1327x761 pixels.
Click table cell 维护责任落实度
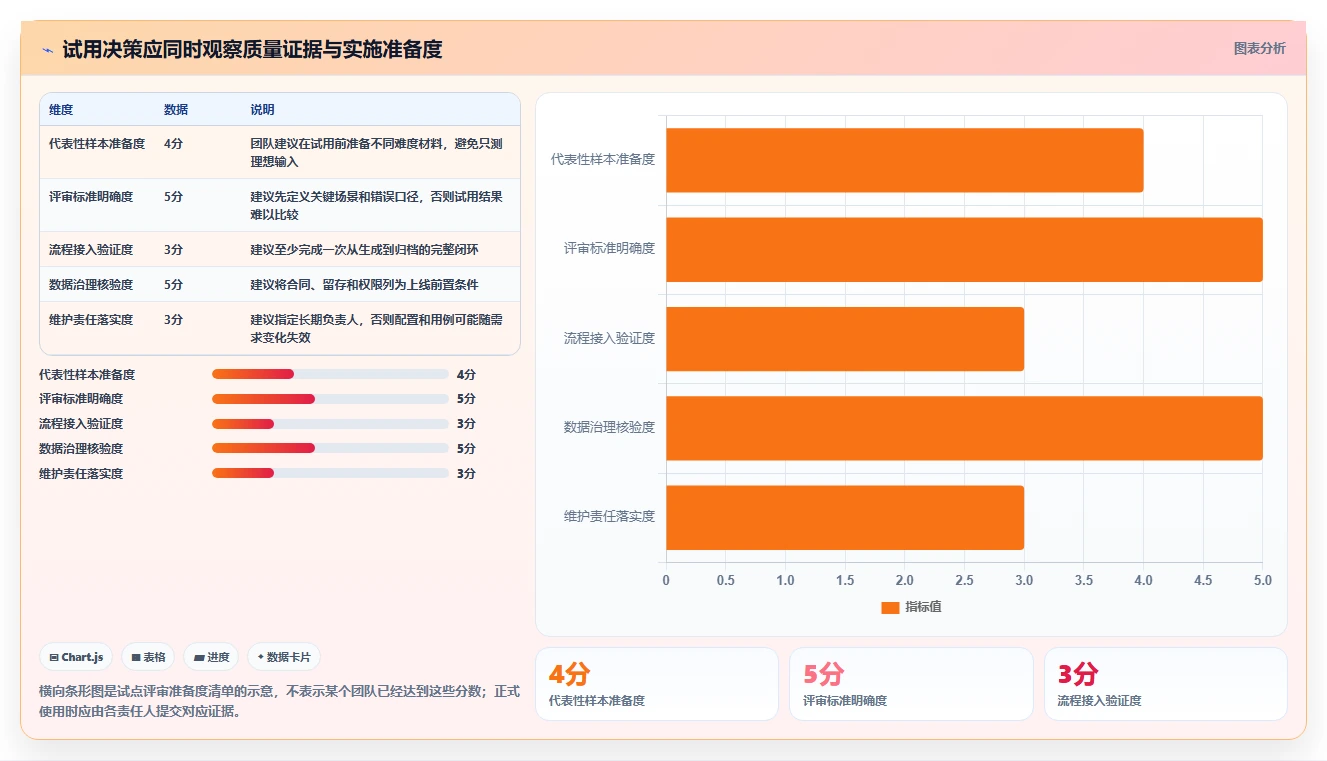[x=91, y=320]
